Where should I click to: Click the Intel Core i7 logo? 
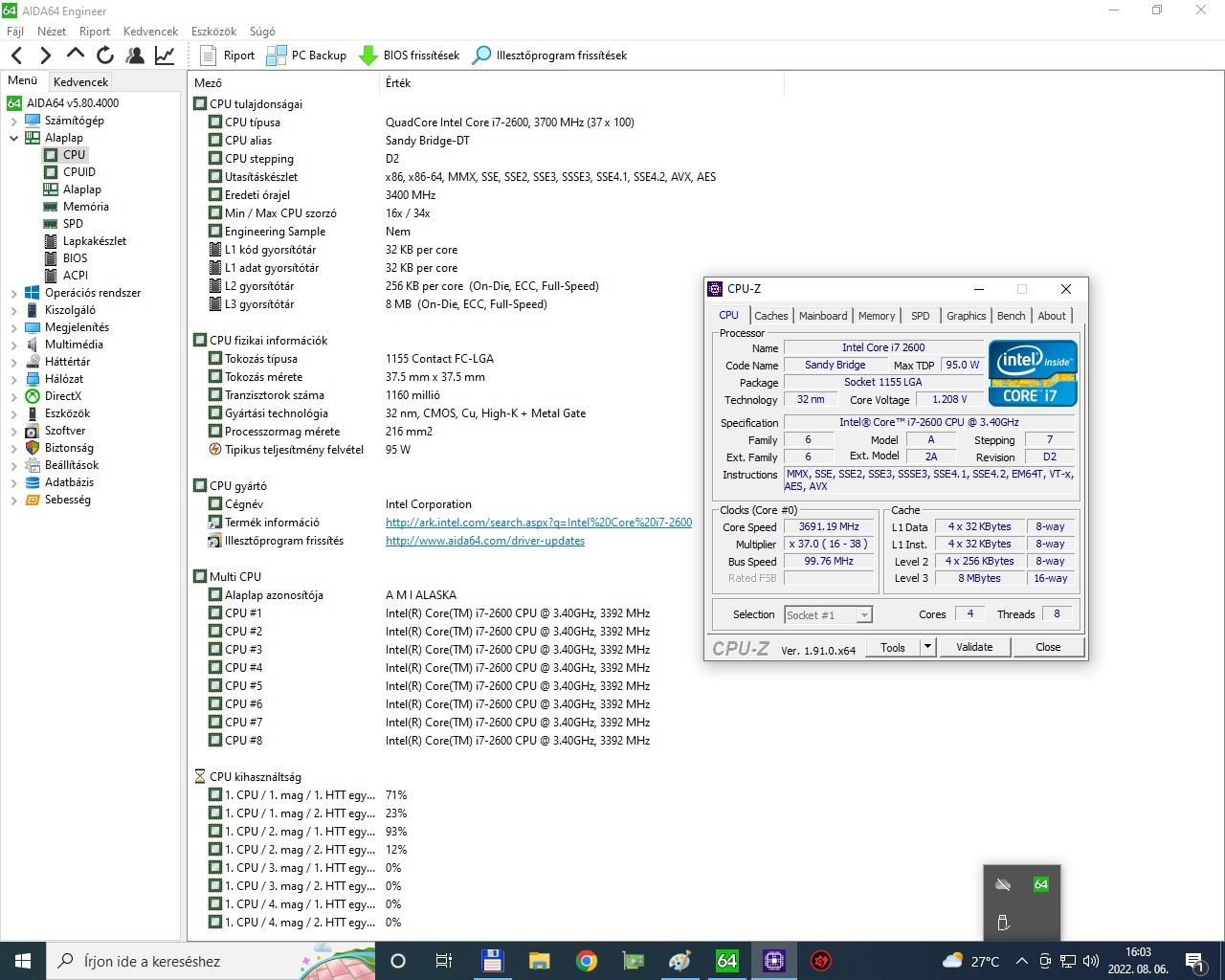(1033, 373)
